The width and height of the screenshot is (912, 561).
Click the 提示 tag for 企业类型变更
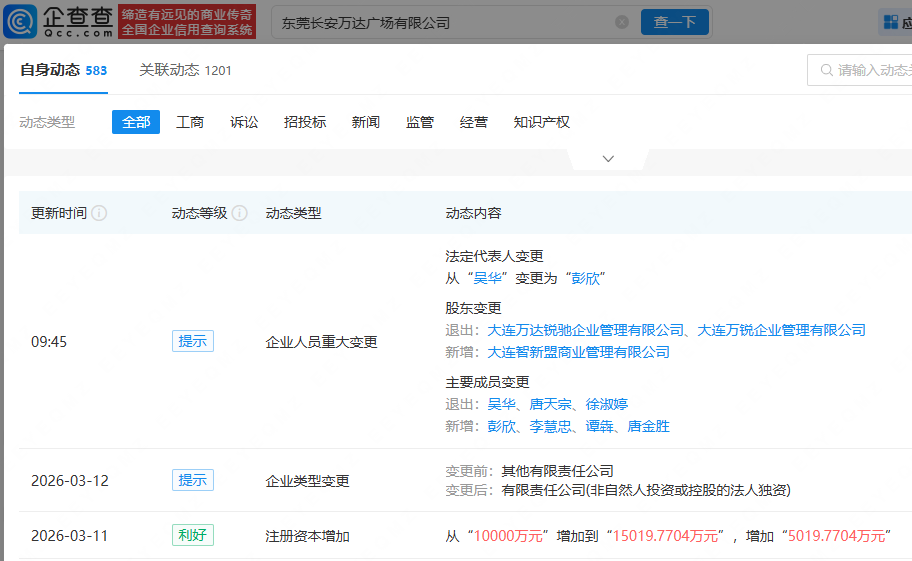point(192,480)
